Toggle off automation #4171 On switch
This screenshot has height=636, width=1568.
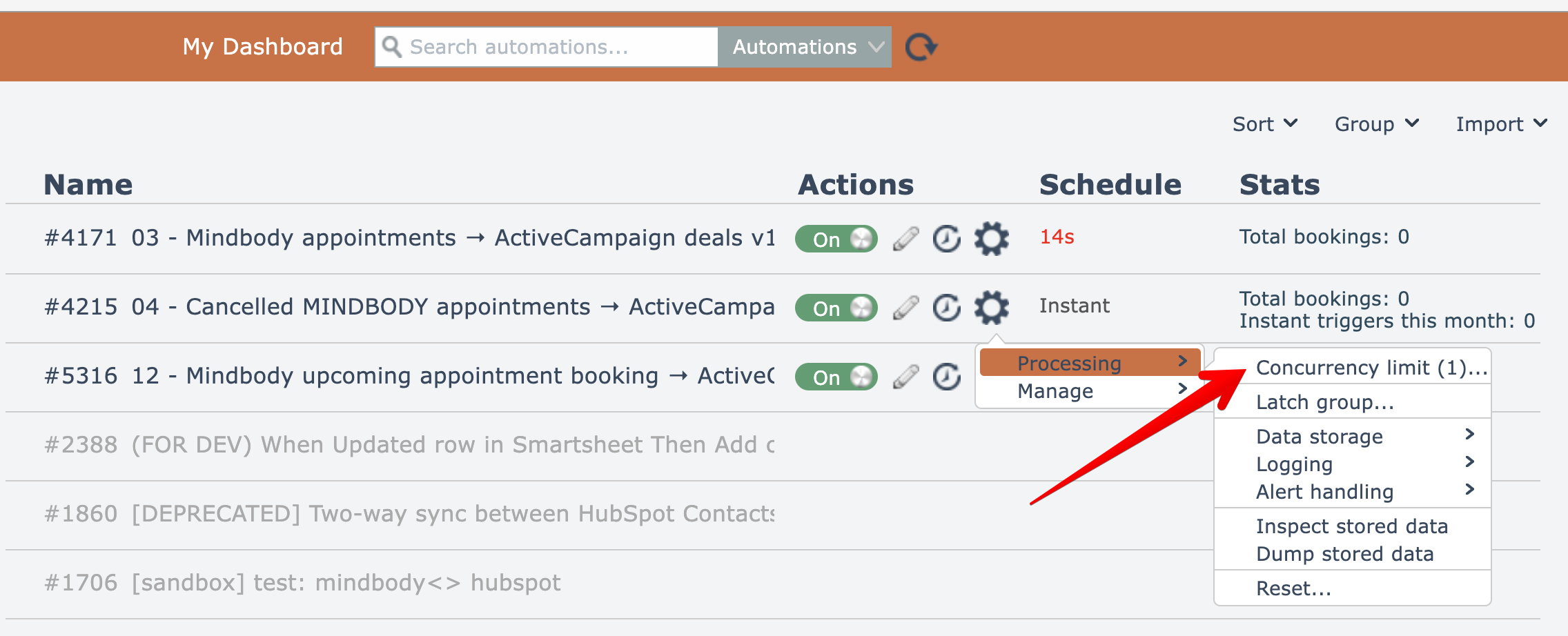tap(836, 239)
